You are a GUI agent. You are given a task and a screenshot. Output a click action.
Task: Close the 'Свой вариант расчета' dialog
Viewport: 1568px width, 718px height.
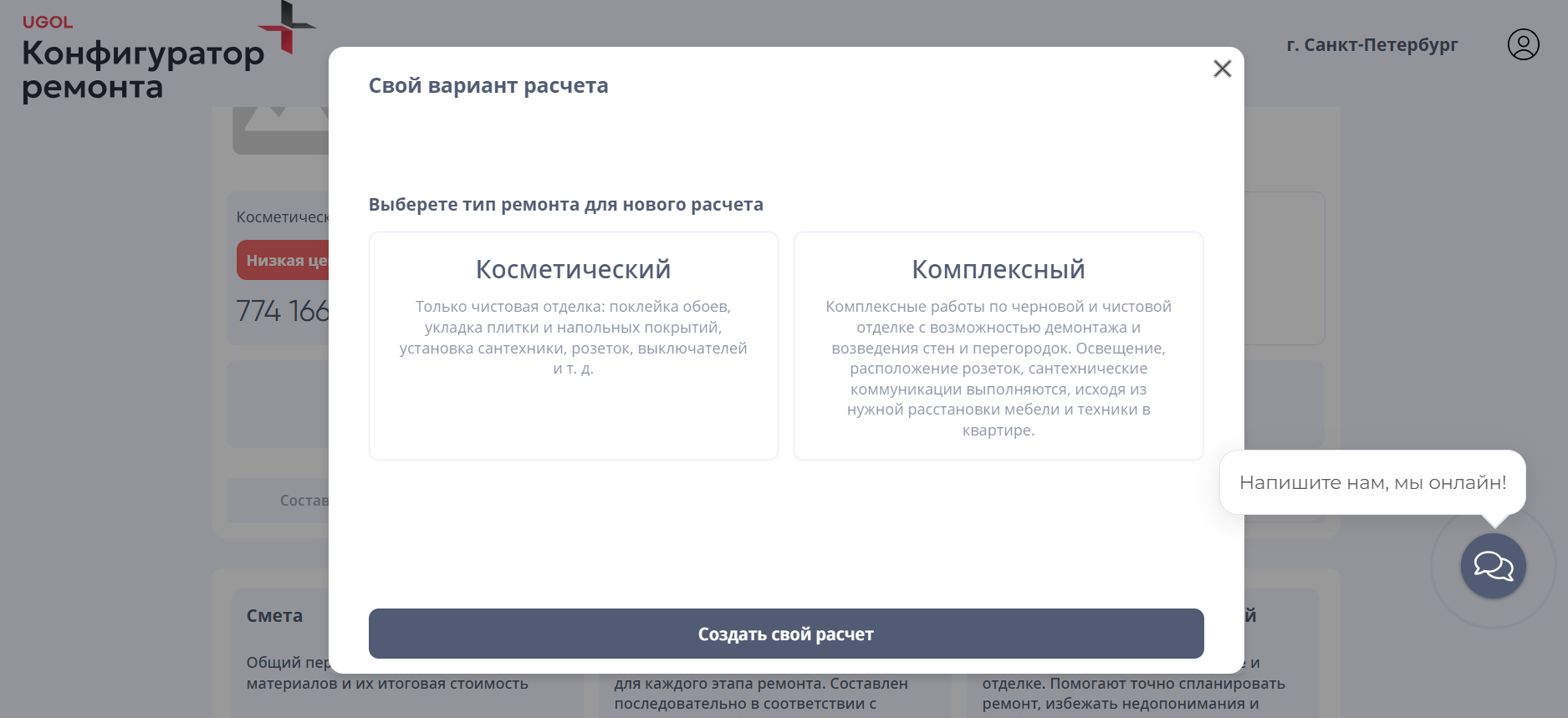click(1222, 69)
